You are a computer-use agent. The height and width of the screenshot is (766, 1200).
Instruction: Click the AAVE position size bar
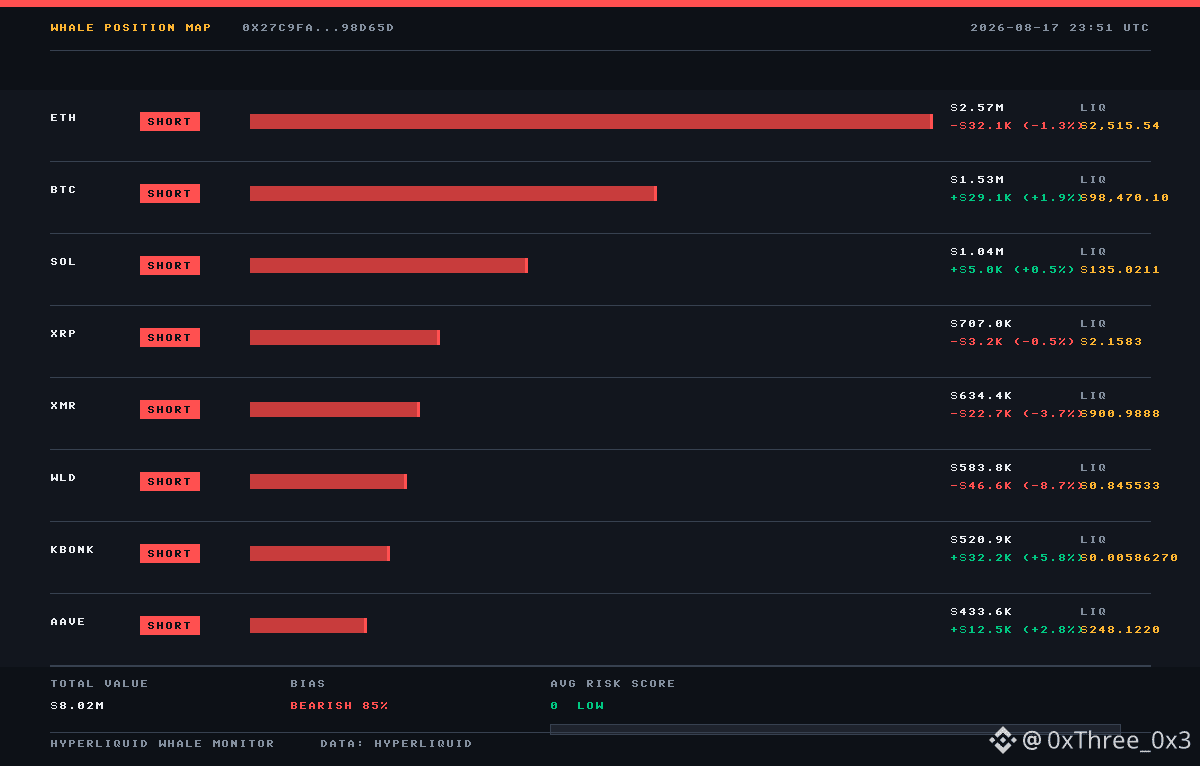click(x=308, y=626)
